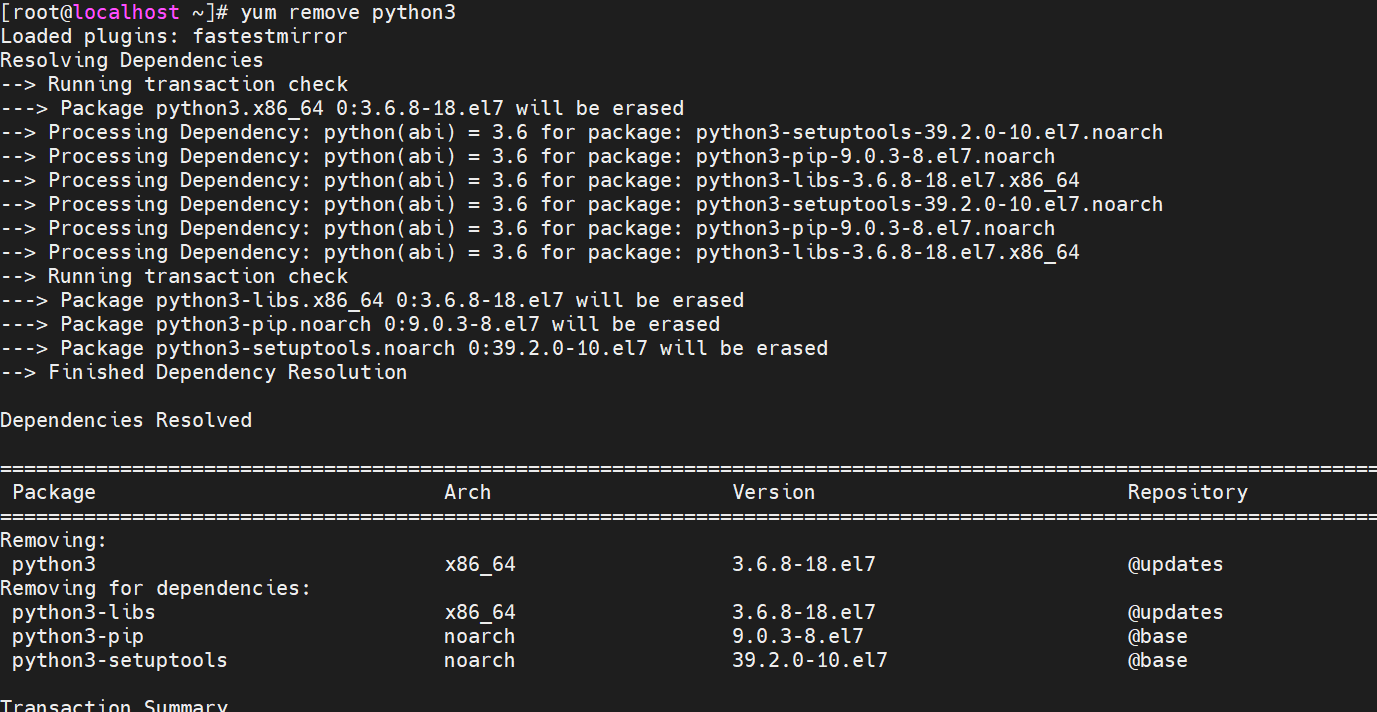Click "@base" repository in the python3-setuptools row
The image size is (1377, 712).
coord(1157,660)
